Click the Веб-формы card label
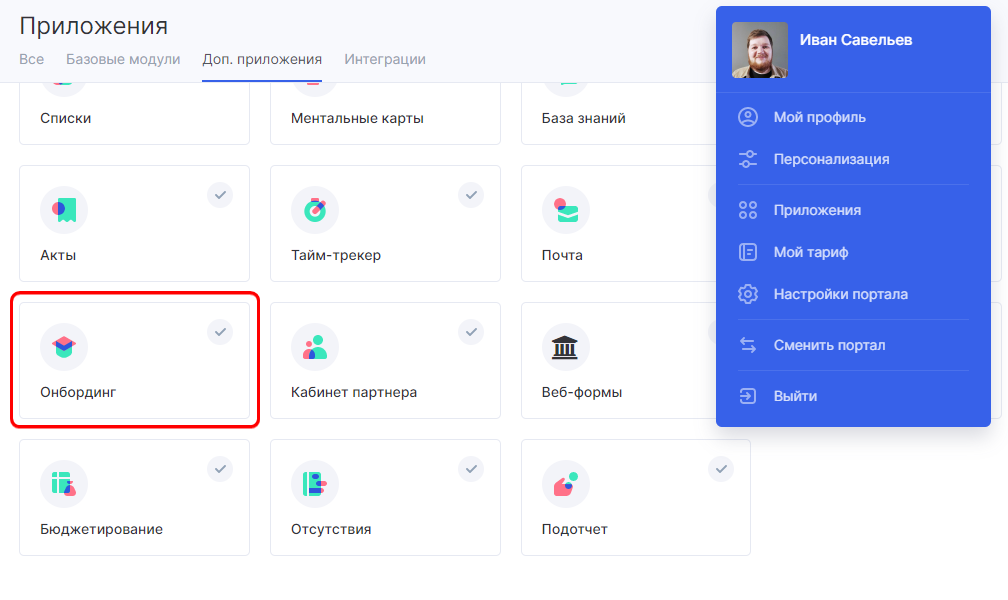The image size is (1008, 600). (x=582, y=392)
